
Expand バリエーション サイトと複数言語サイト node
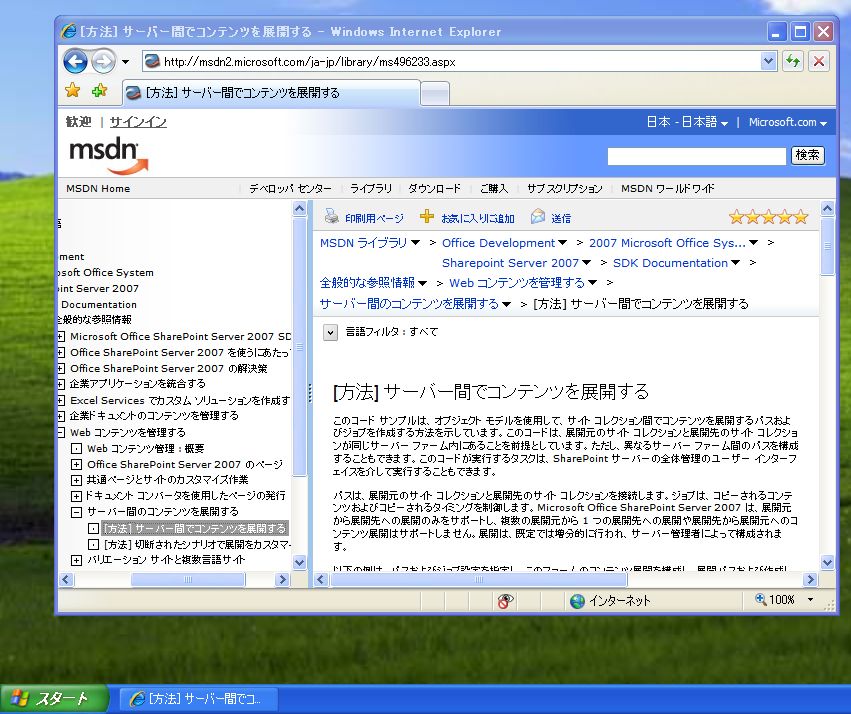[77, 560]
